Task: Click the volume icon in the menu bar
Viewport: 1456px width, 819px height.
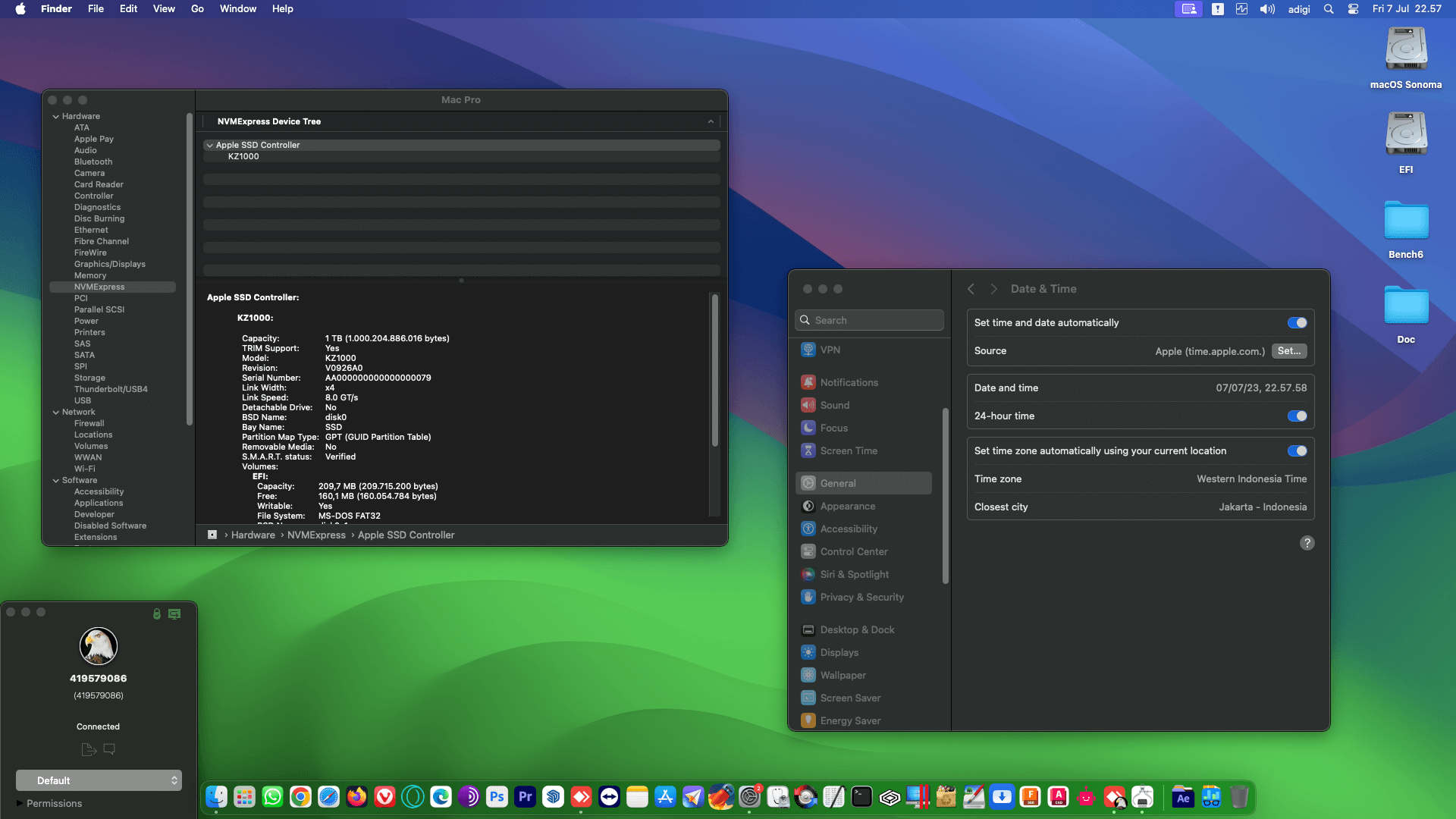Action: [1267, 9]
